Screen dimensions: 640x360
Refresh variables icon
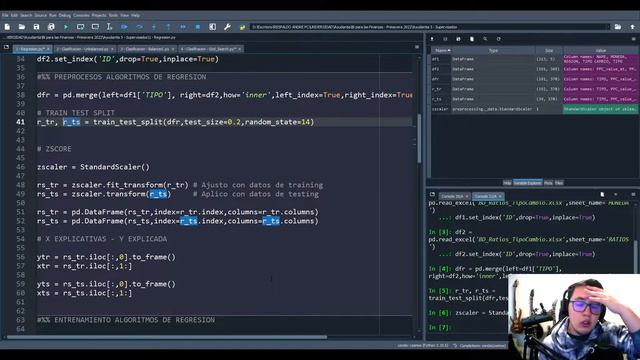498,39
